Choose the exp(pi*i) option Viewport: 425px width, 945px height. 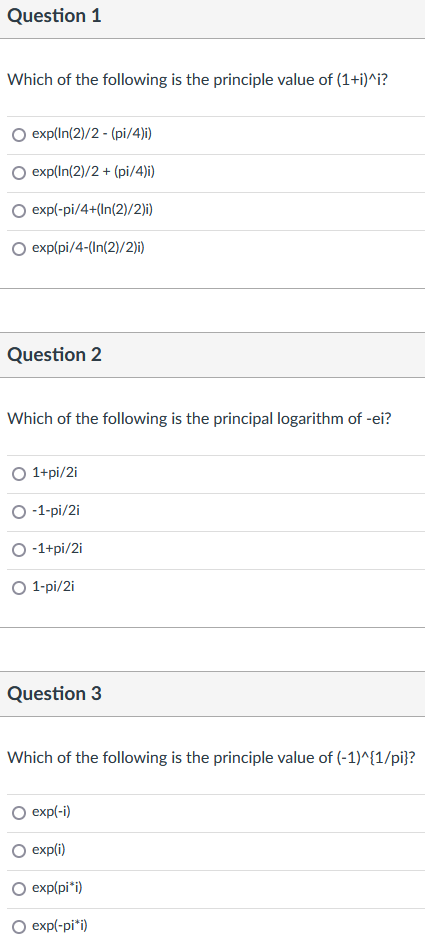19,888
